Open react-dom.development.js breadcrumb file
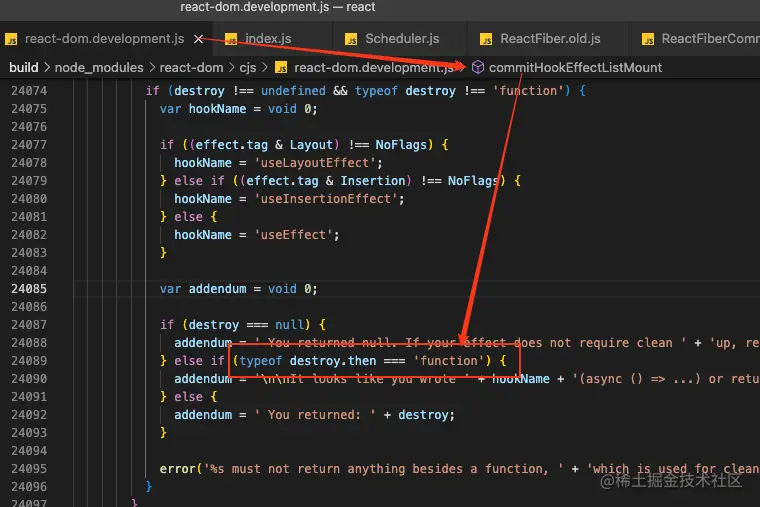Screen dimensions: 760x507 (373, 67)
